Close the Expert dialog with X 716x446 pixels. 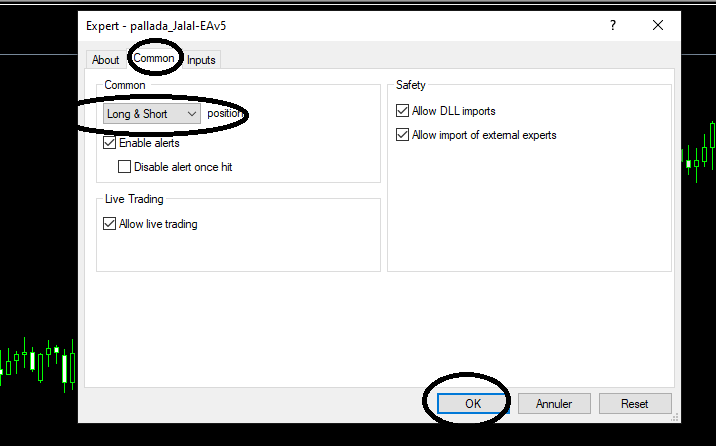coord(658,25)
